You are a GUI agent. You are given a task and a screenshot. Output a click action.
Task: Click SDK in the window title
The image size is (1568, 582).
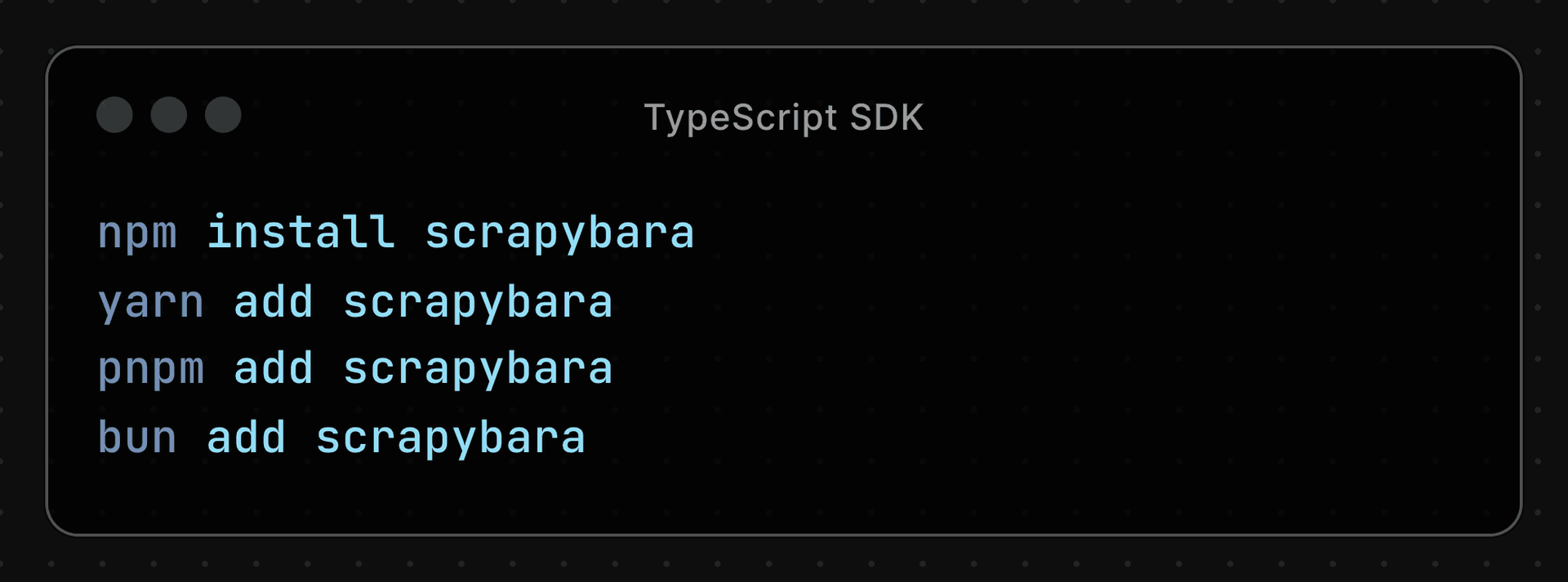click(x=886, y=118)
